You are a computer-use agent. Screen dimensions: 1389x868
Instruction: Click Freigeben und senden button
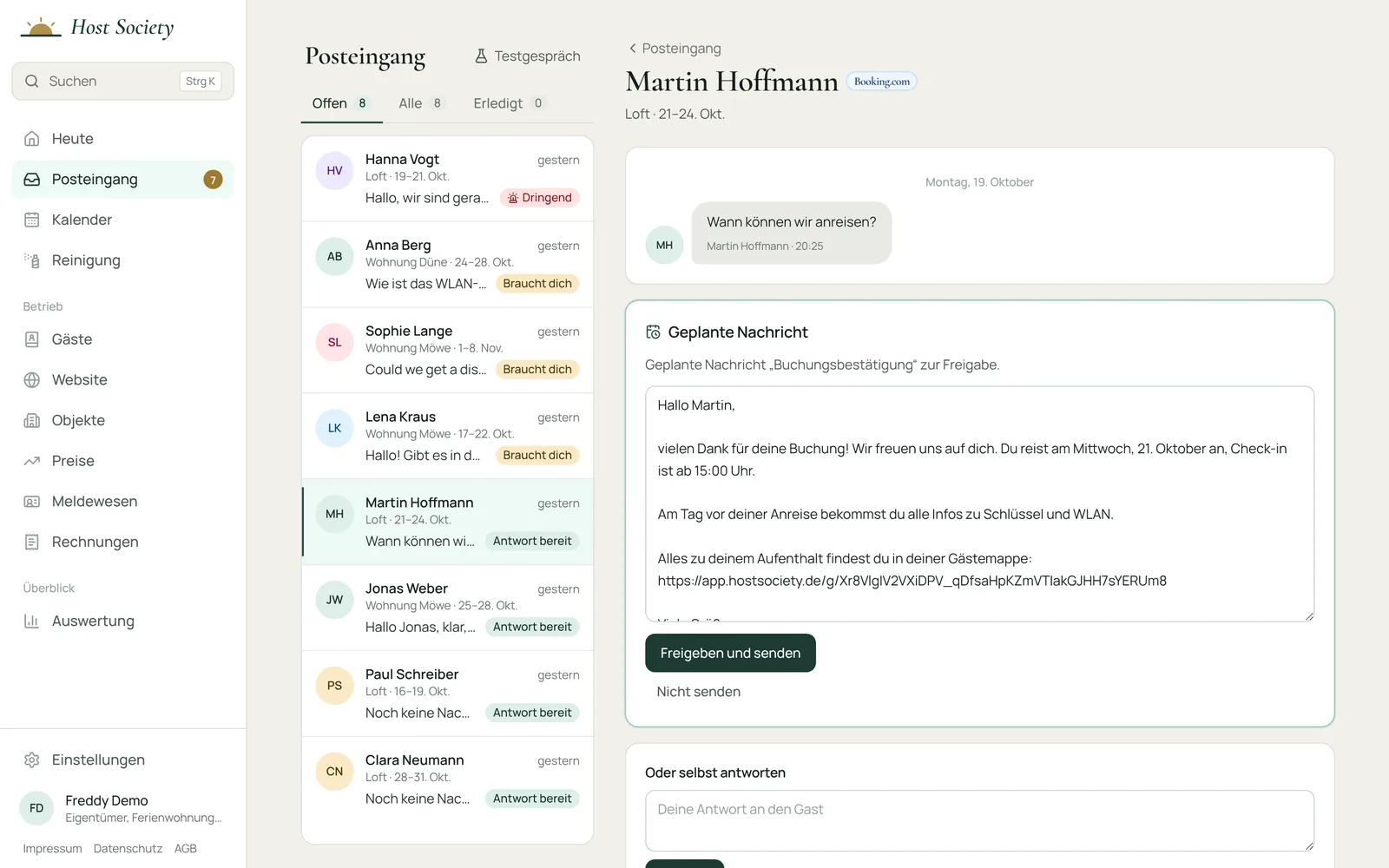tap(730, 653)
